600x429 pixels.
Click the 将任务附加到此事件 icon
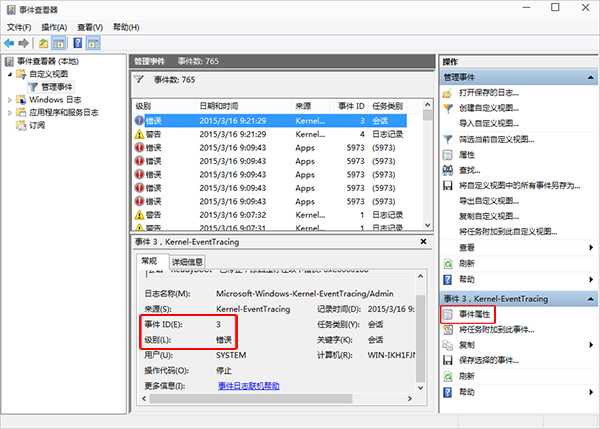447,330
